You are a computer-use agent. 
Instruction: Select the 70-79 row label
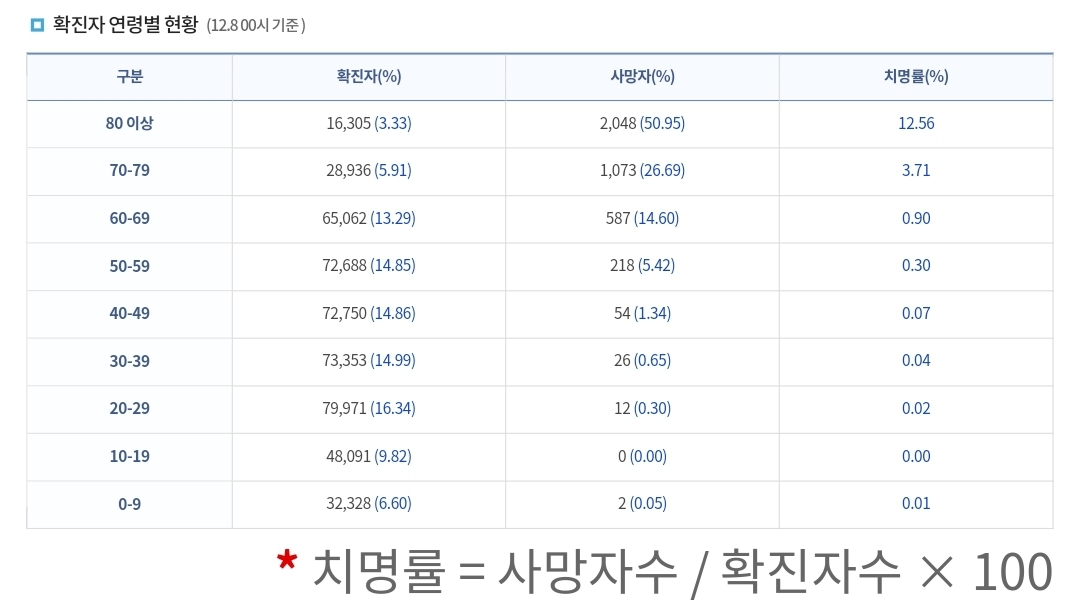click(129, 170)
